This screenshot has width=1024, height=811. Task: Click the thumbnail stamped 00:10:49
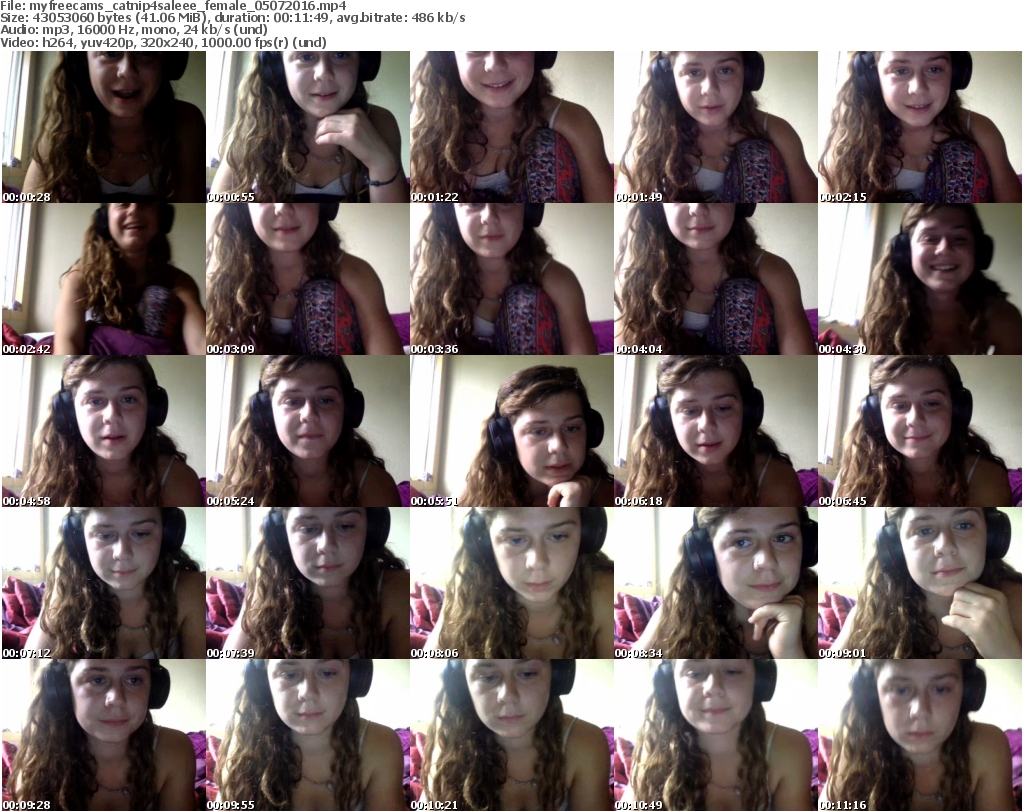point(716,735)
